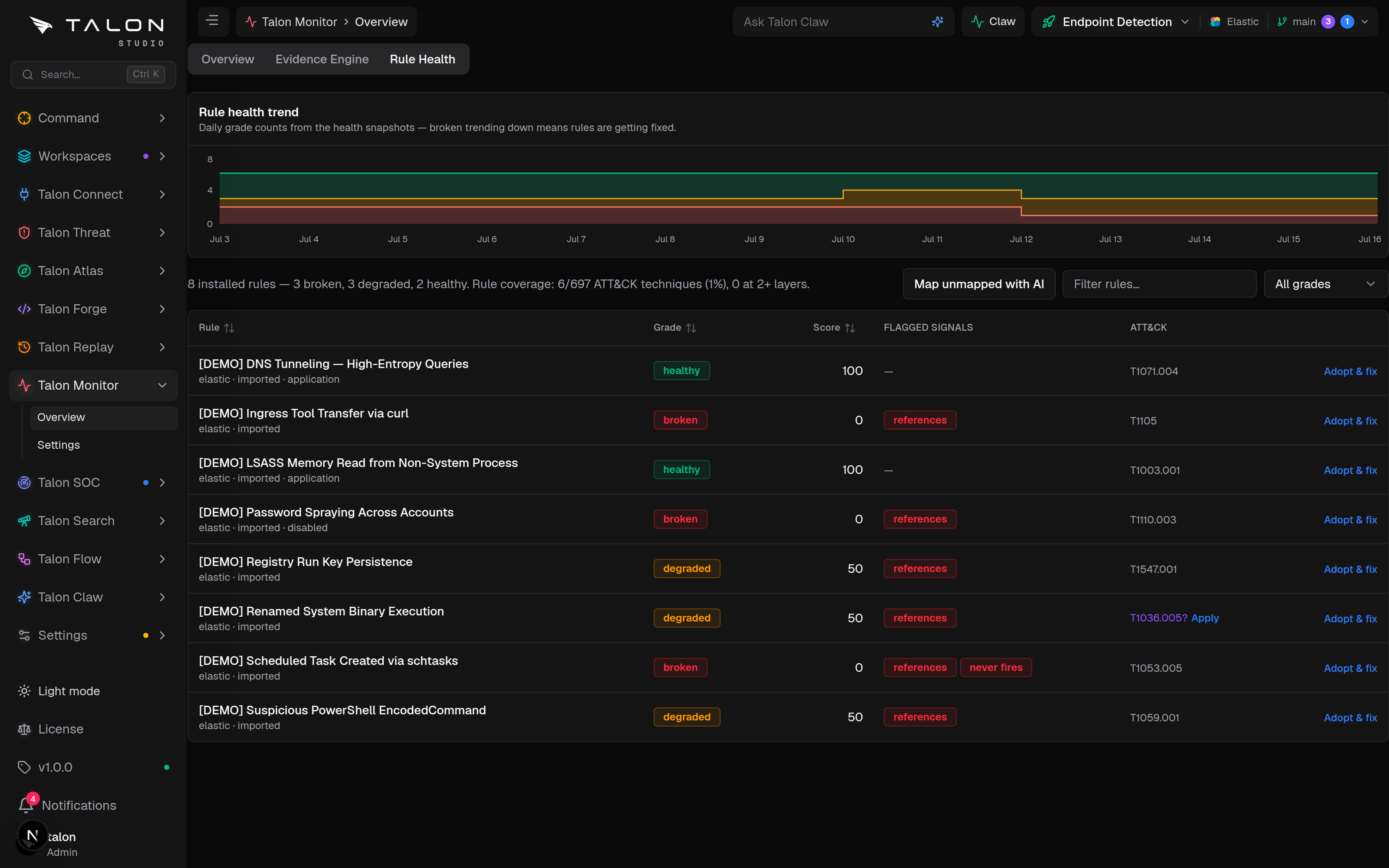Click Adopt & fix for DNS Tunneling rule

1350,372
